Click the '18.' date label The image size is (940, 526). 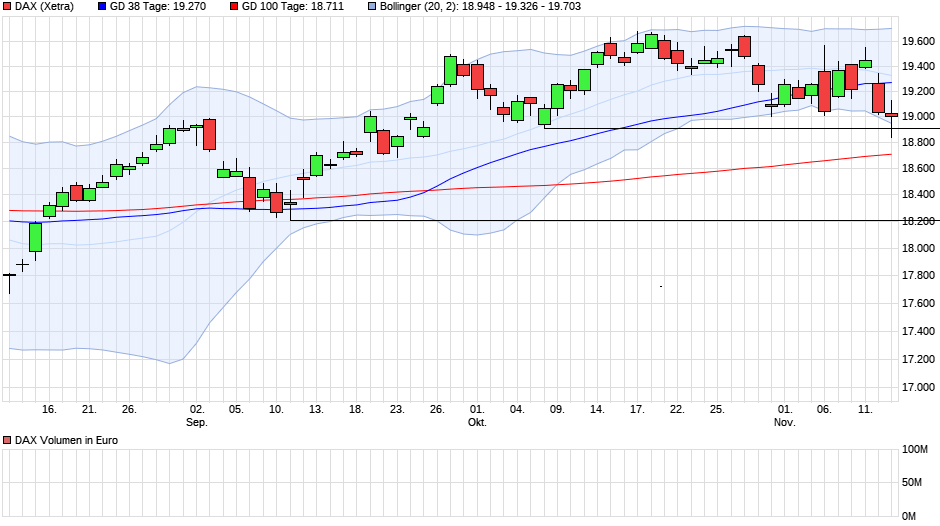[357, 409]
